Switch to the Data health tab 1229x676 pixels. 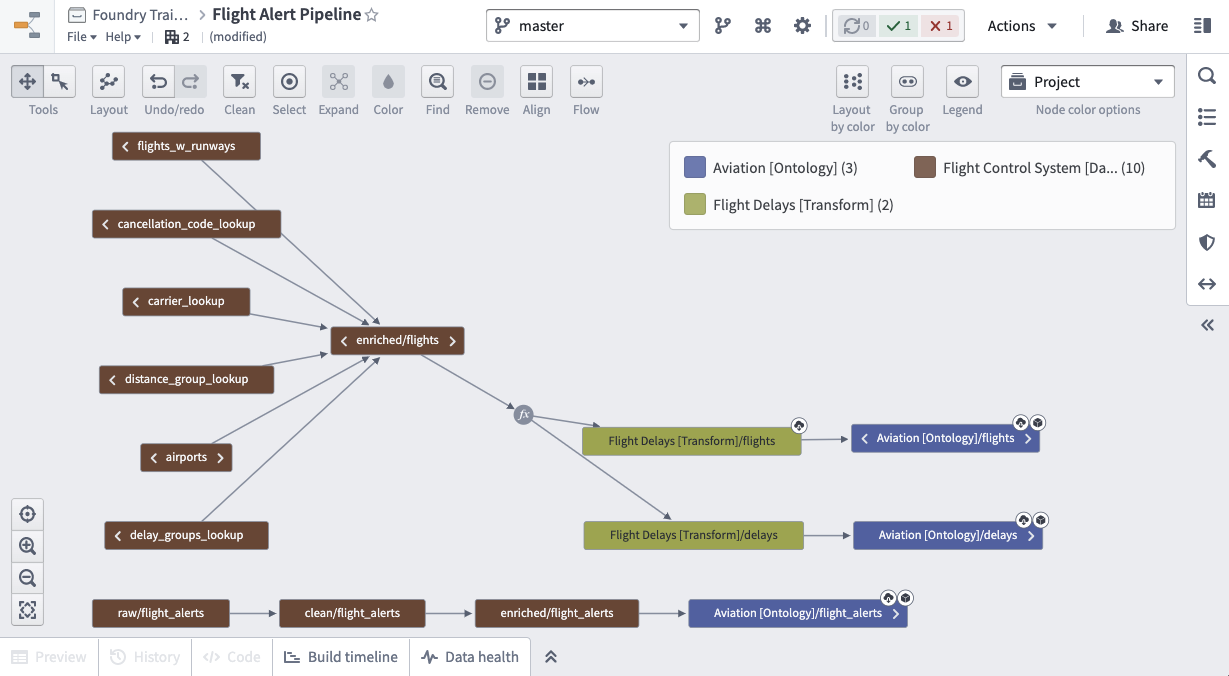(x=470, y=657)
